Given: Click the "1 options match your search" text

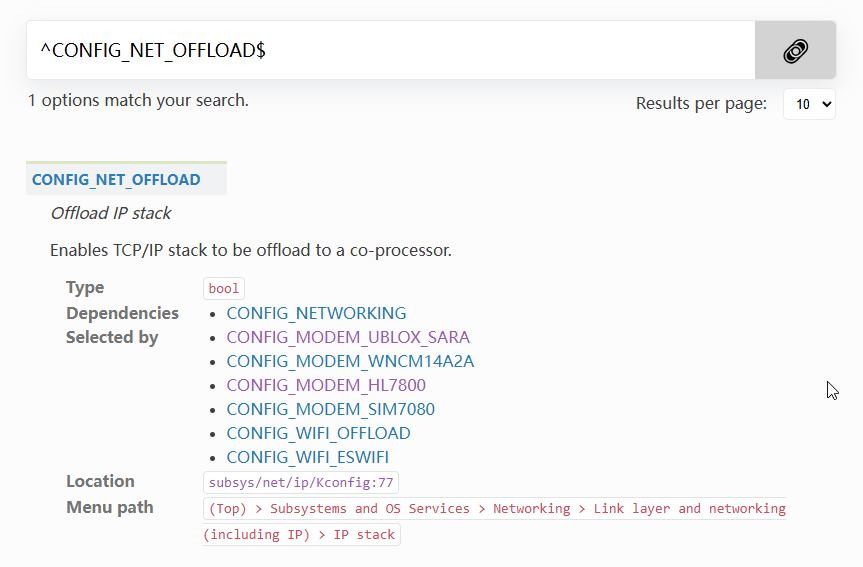Looking at the screenshot, I should coord(138,100).
